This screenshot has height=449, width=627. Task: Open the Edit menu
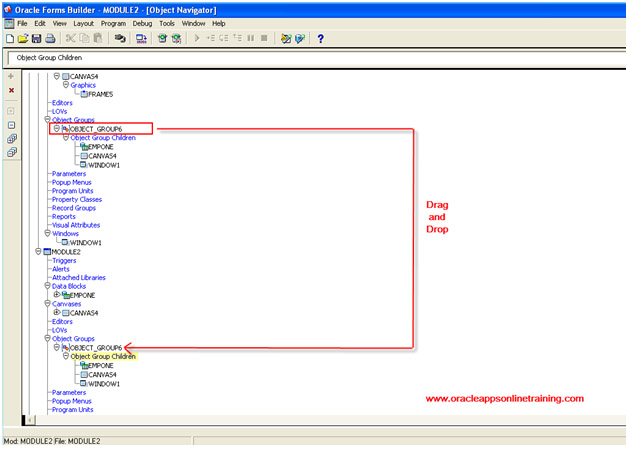pos(40,24)
